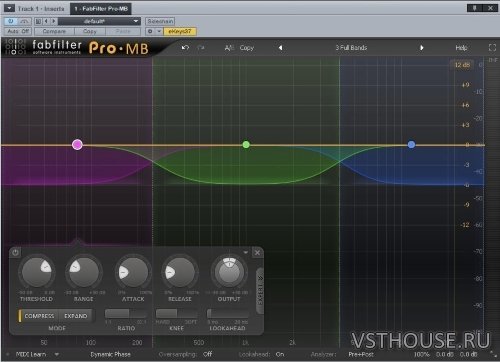The width and height of the screenshot is (500, 362).
Task: Go to next preset with right arrow
Action: click(422, 48)
